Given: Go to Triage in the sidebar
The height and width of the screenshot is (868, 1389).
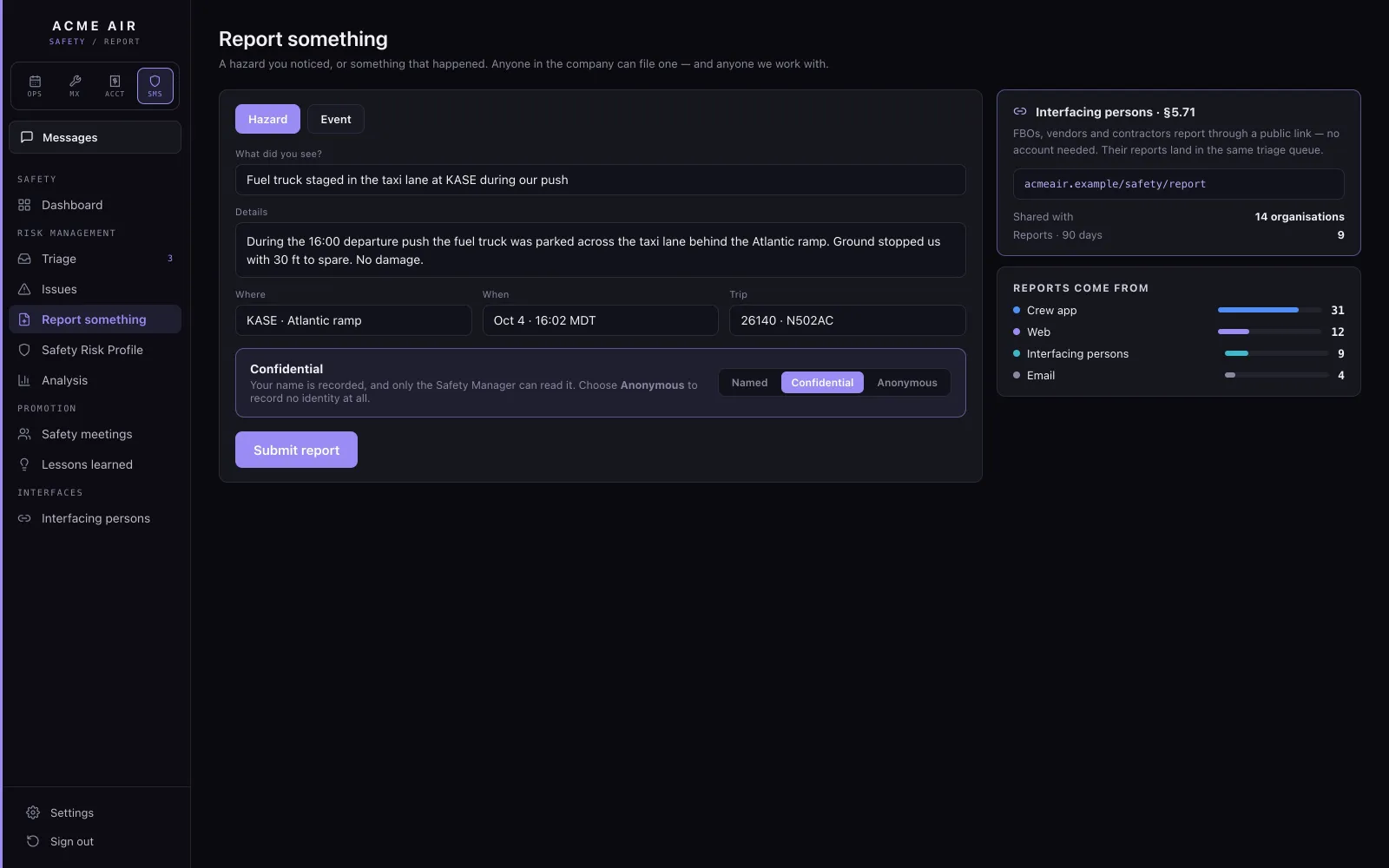Looking at the screenshot, I should pyautogui.click(x=95, y=259).
